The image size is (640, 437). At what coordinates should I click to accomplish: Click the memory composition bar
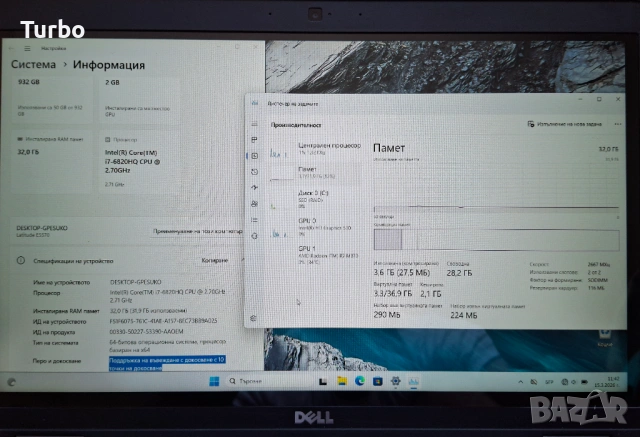coord(496,240)
